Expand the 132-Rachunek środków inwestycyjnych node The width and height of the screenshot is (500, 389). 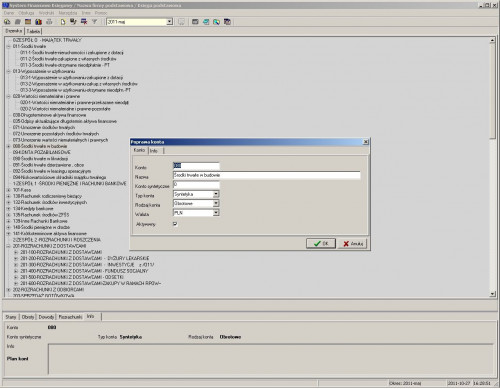pos(9,202)
